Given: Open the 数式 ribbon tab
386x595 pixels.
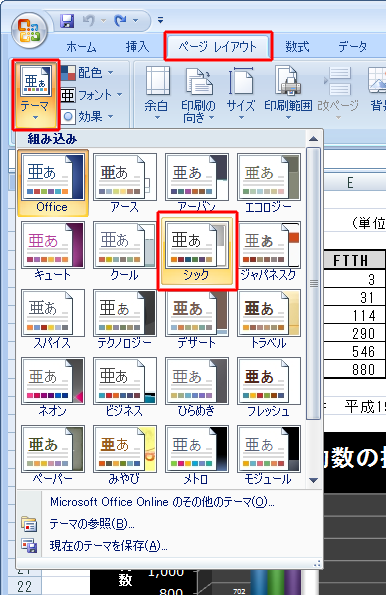Looking at the screenshot, I should click(297, 47).
